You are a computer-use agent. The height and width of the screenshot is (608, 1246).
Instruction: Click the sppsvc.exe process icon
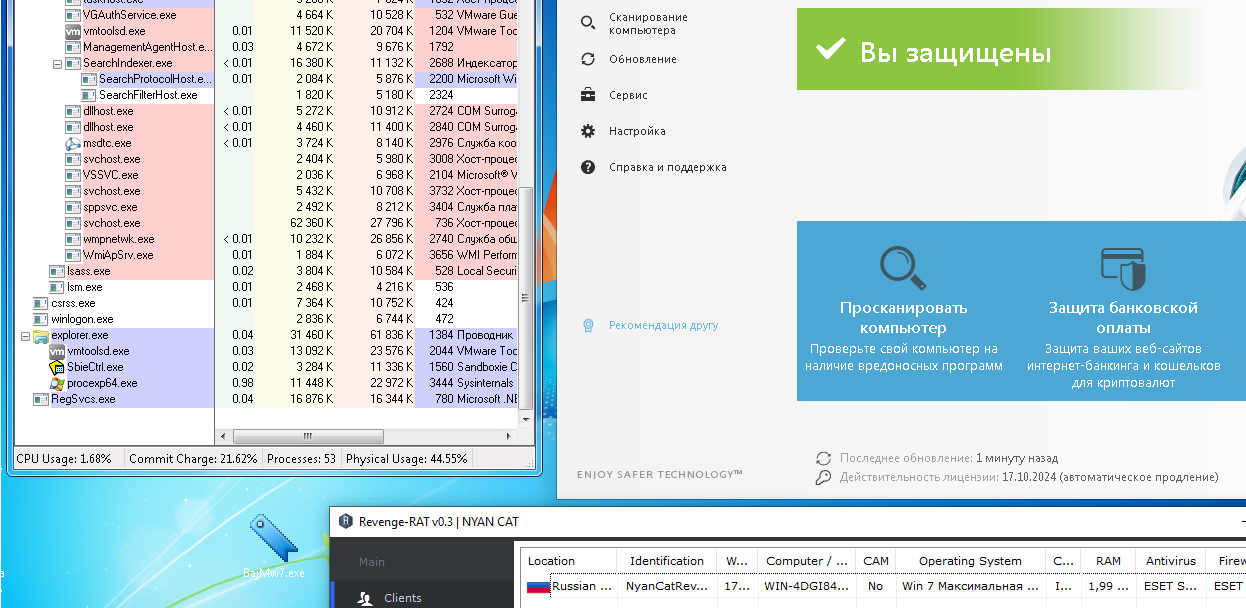(x=73, y=207)
